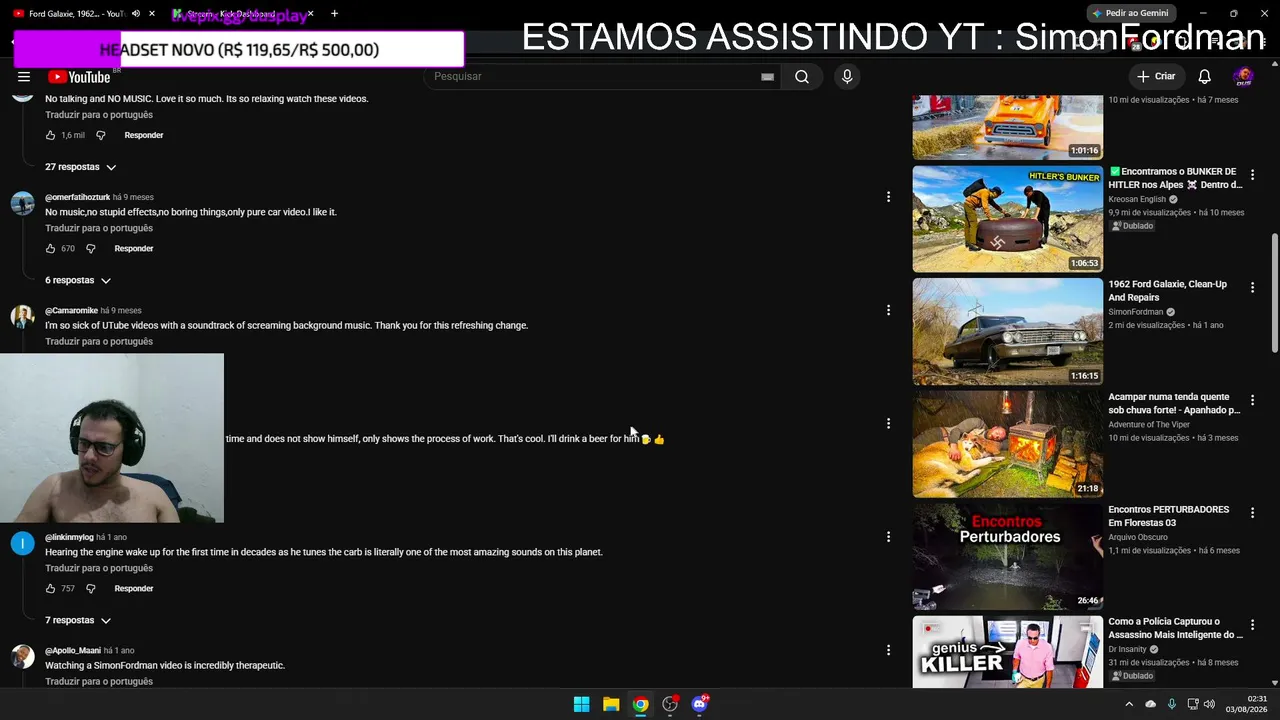Screen dimensions: 1280x720
Task: Open the @Camaromike commenter avatar
Action: click(x=22, y=317)
